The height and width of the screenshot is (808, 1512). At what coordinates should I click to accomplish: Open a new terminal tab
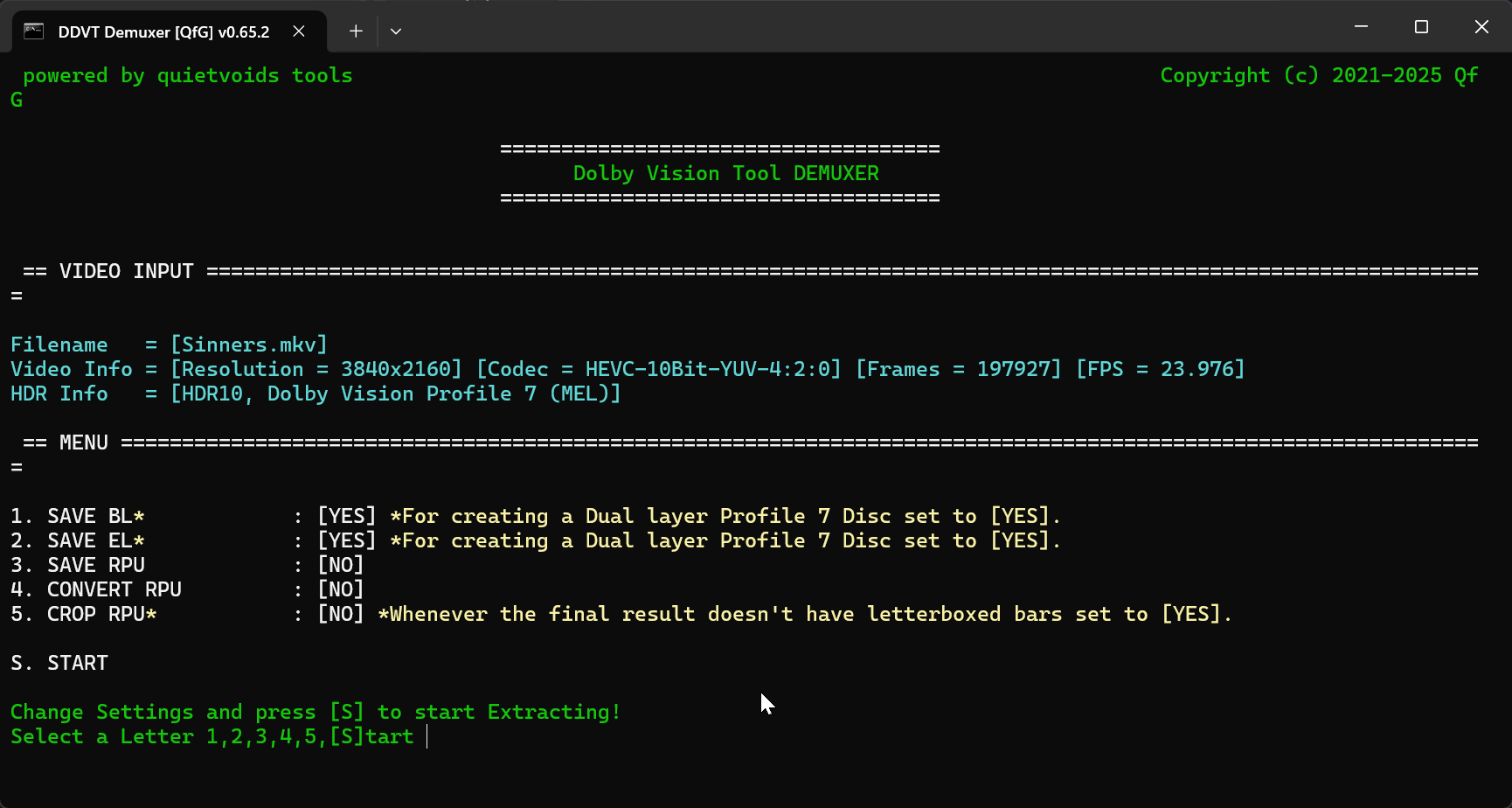[356, 31]
